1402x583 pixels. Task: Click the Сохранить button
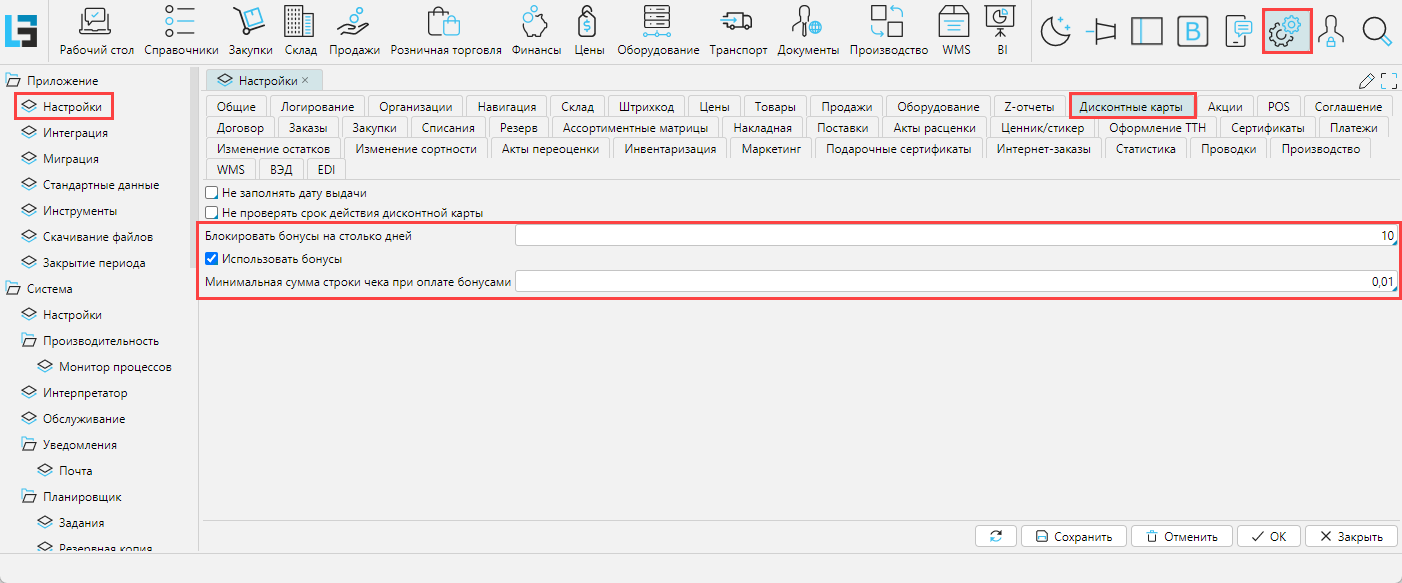(x=1074, y=536)
